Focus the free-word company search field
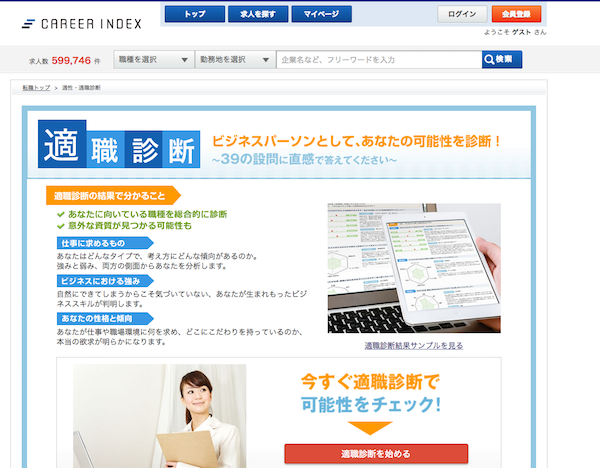Viewport: 600px width, 468px height. (x=379, y=60)
